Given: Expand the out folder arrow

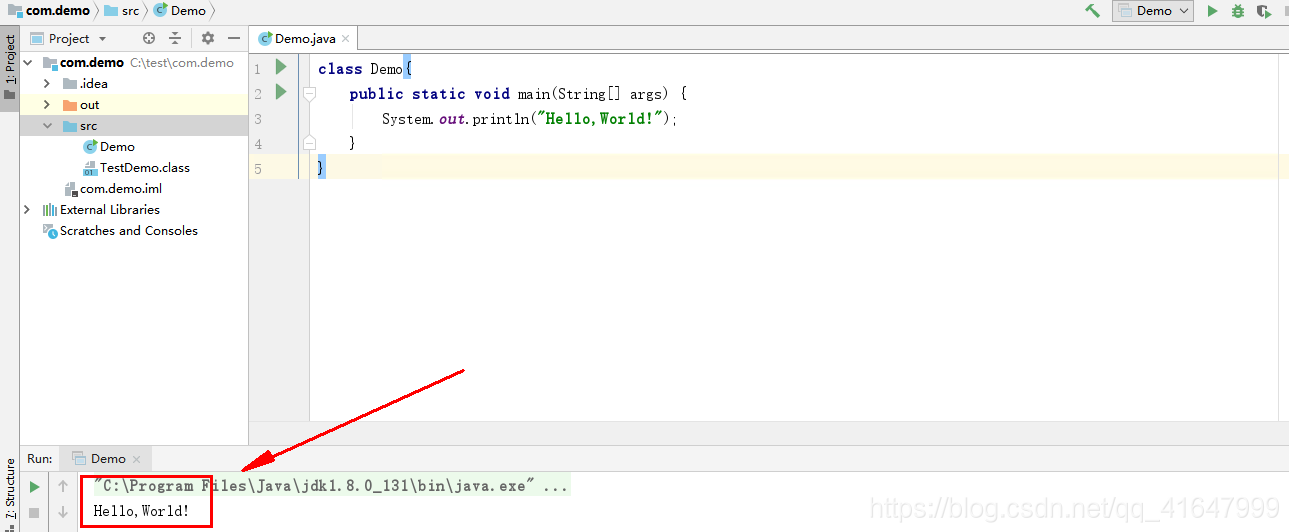Looking at the screenshot, I should tap(47, 105).
